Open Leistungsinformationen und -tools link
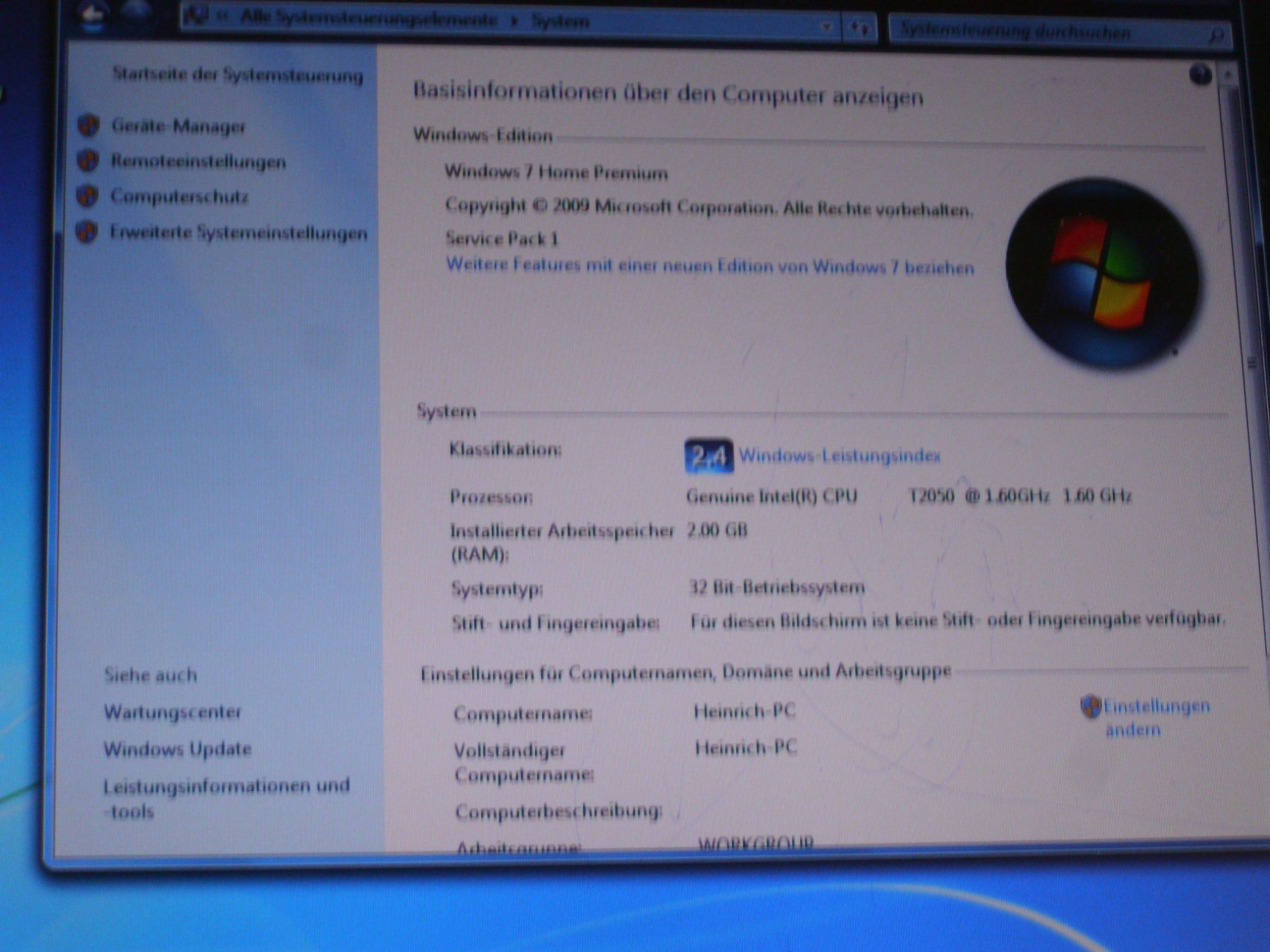The height and width of the screenshot is (952, 1270). (226, 798)
